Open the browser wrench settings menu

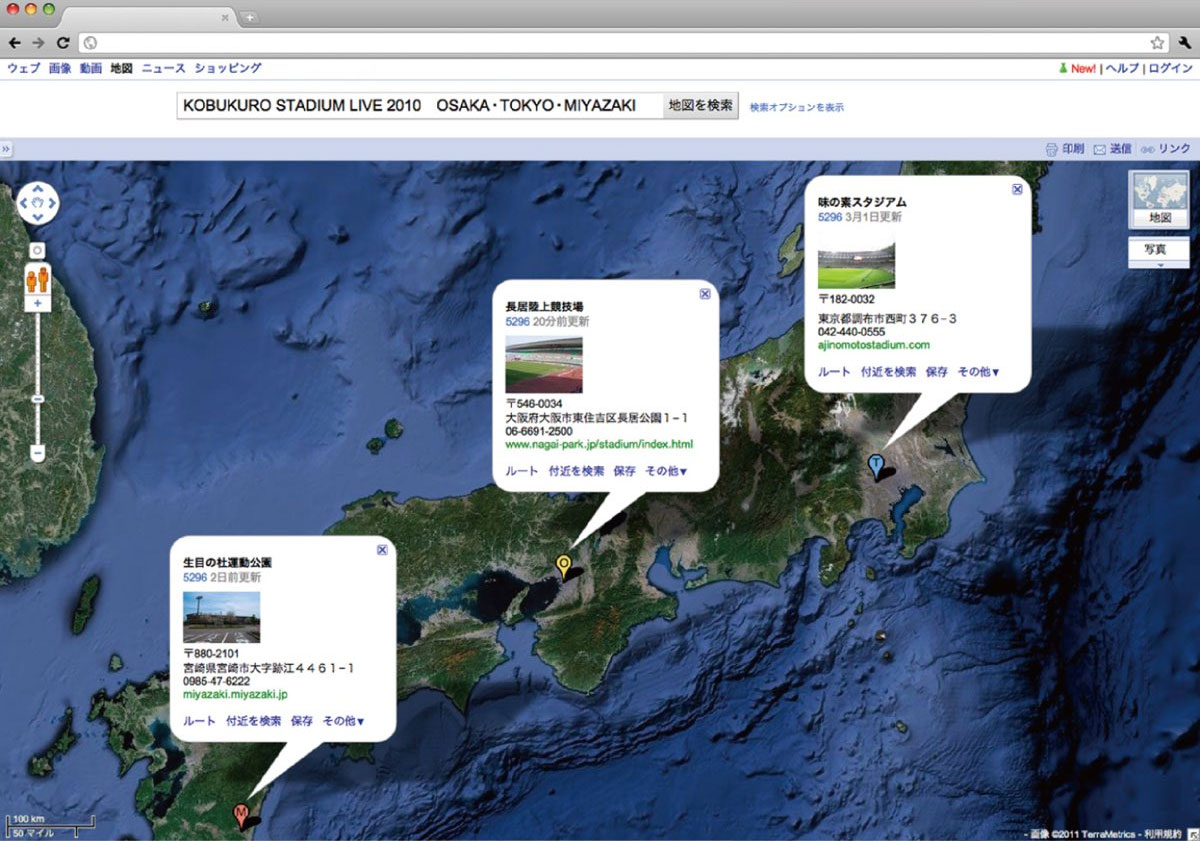click(1185, 42)
